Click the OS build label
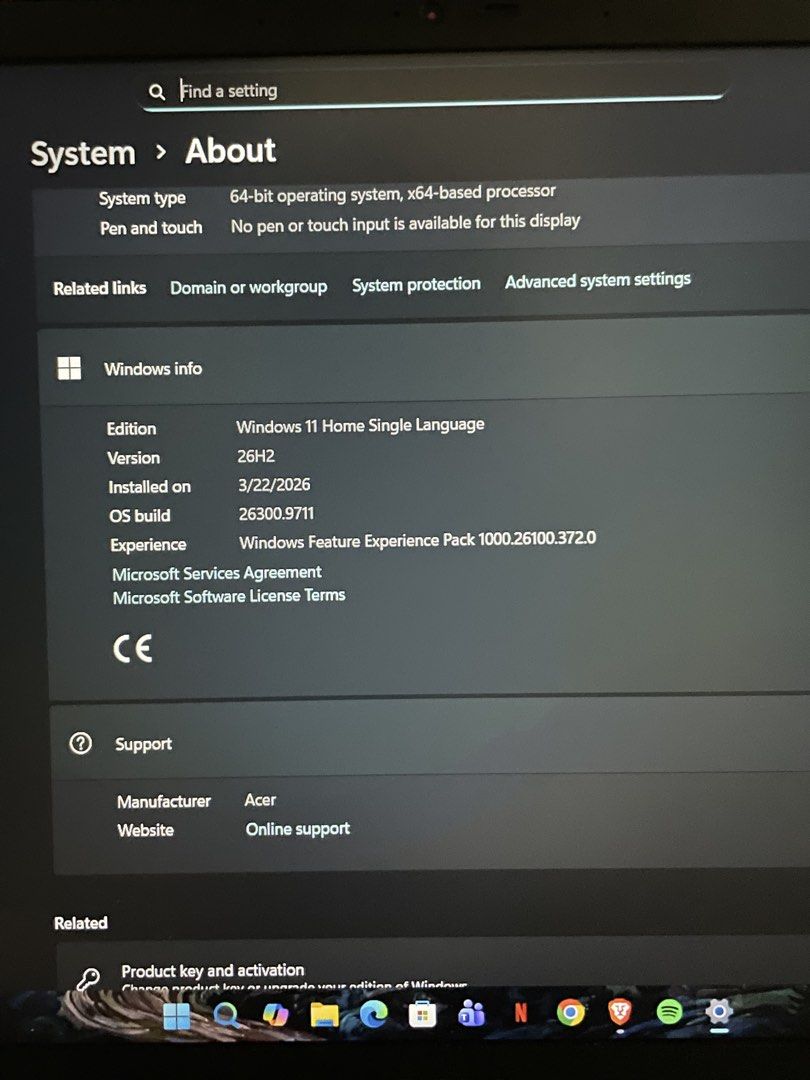Viewport: 810px width, 1080px height. [140, 515]
